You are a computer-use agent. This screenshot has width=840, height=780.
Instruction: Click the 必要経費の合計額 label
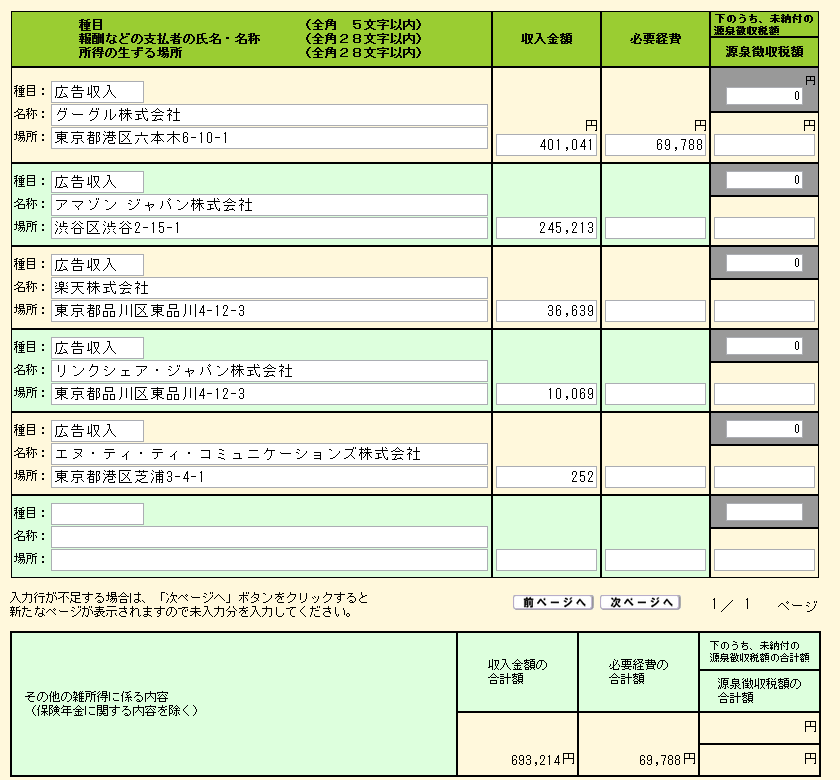[639, 672]
